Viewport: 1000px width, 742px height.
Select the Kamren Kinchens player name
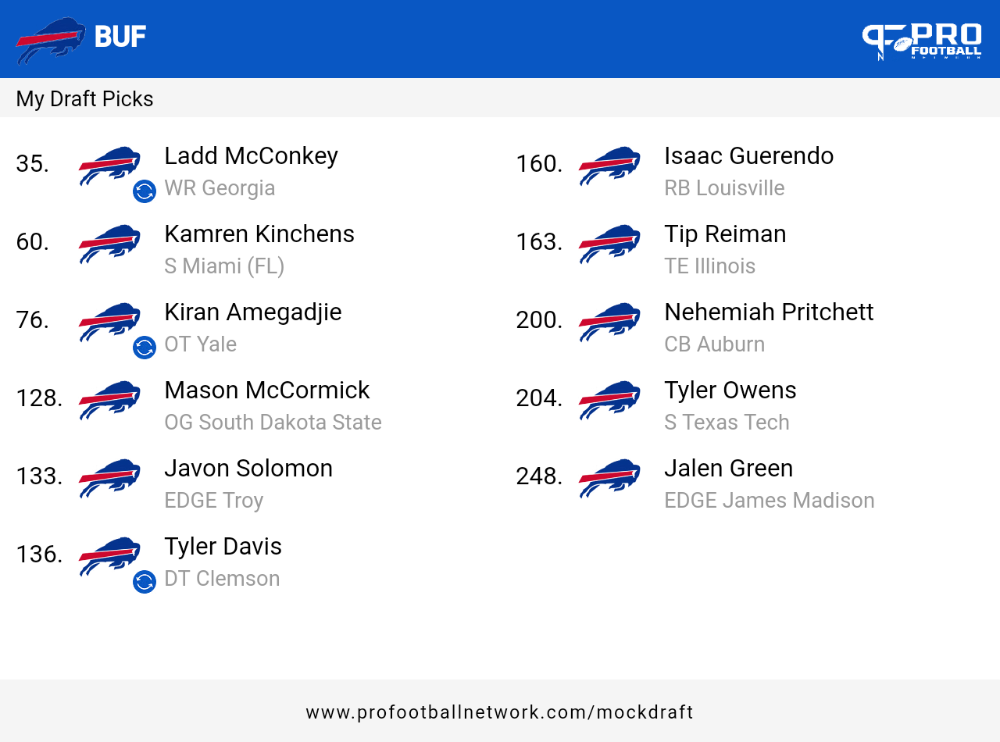[x=259, y=234]
